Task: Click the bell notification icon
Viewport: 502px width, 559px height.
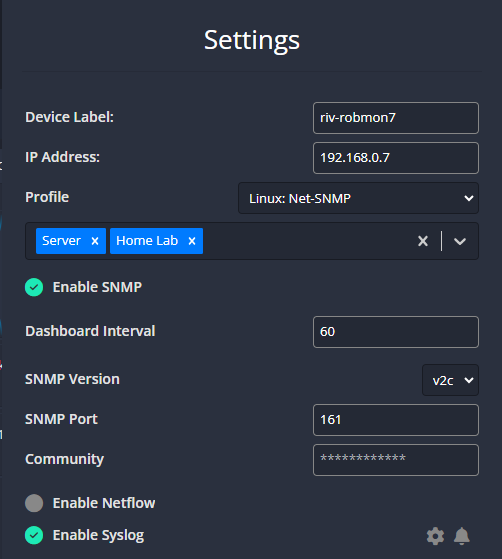Action: pos(462,536)
